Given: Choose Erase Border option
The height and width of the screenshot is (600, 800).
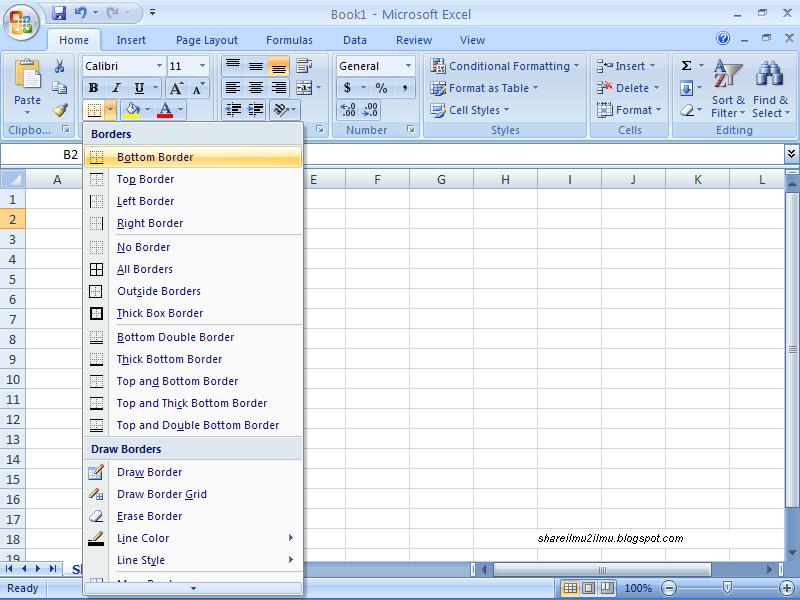Looking at the screenshot, I should [194, 516].
